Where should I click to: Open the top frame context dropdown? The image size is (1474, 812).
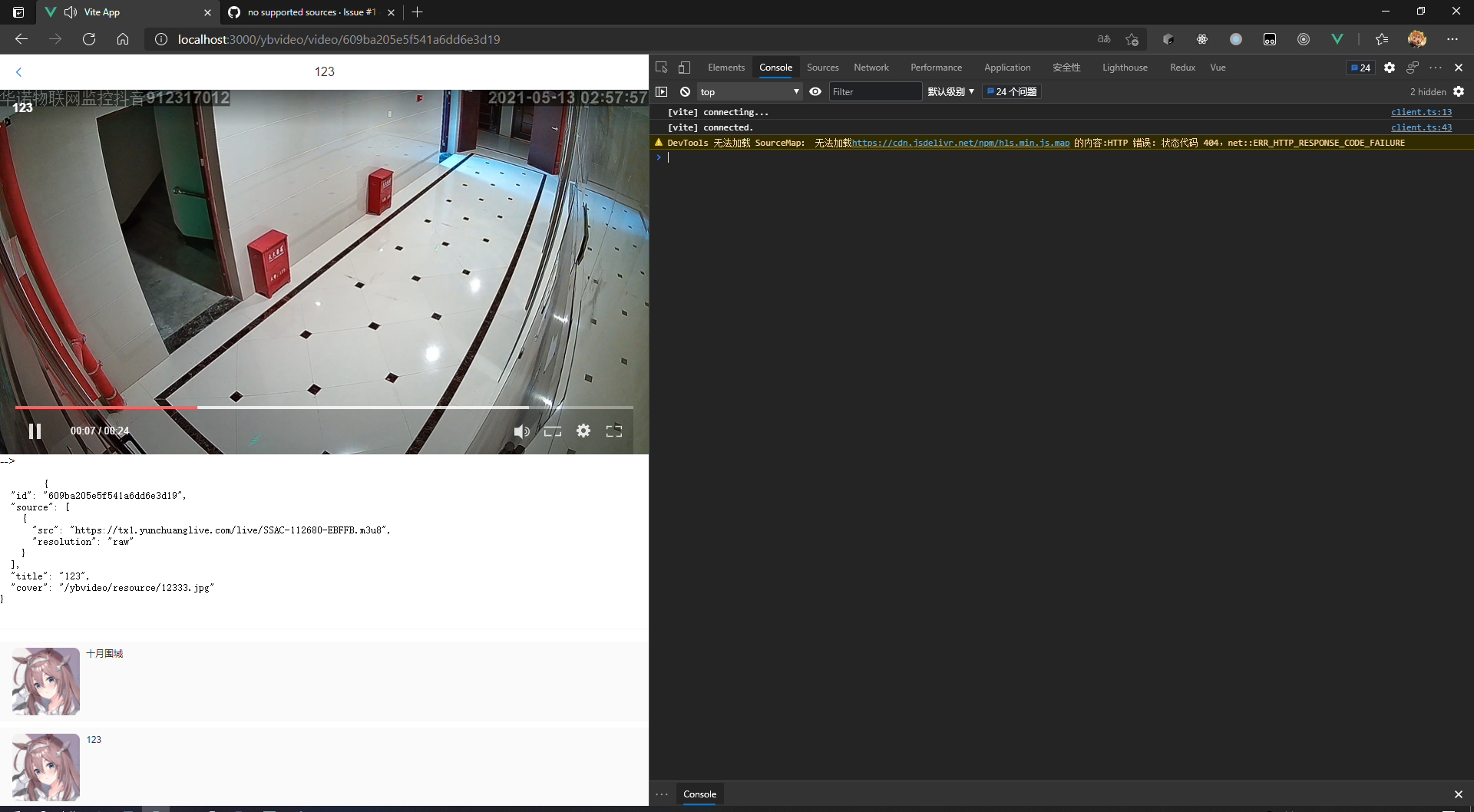749,91
